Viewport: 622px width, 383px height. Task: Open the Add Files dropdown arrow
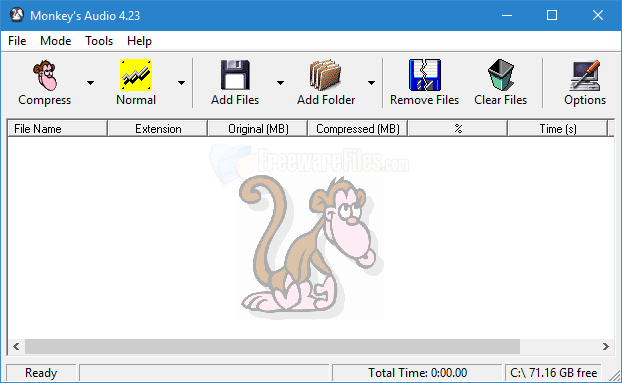coord(280,83)
